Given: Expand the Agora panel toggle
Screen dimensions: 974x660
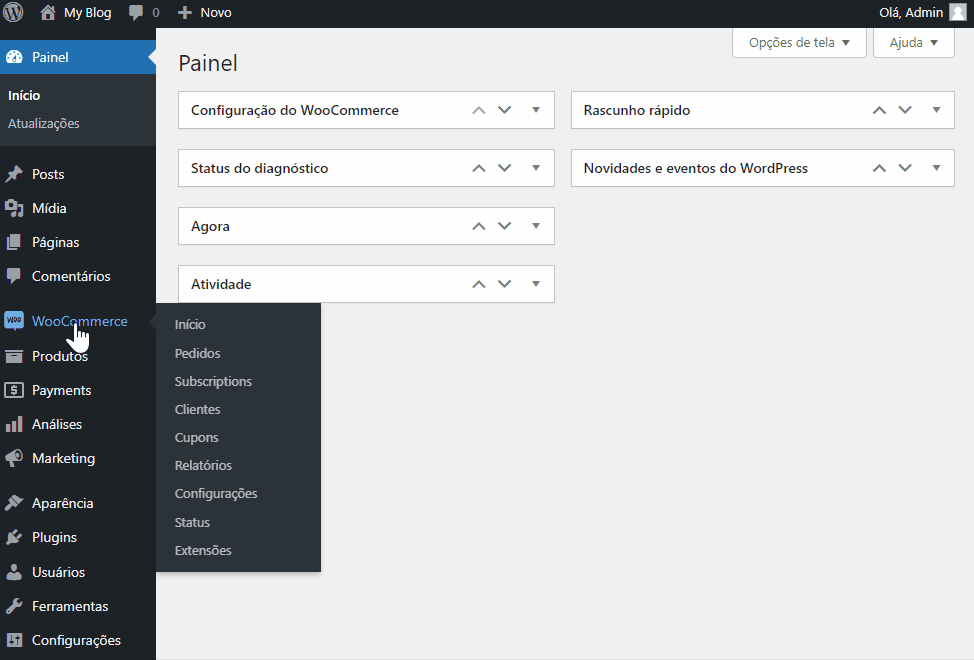Looking at the screenshot, I should click(536, 226).
